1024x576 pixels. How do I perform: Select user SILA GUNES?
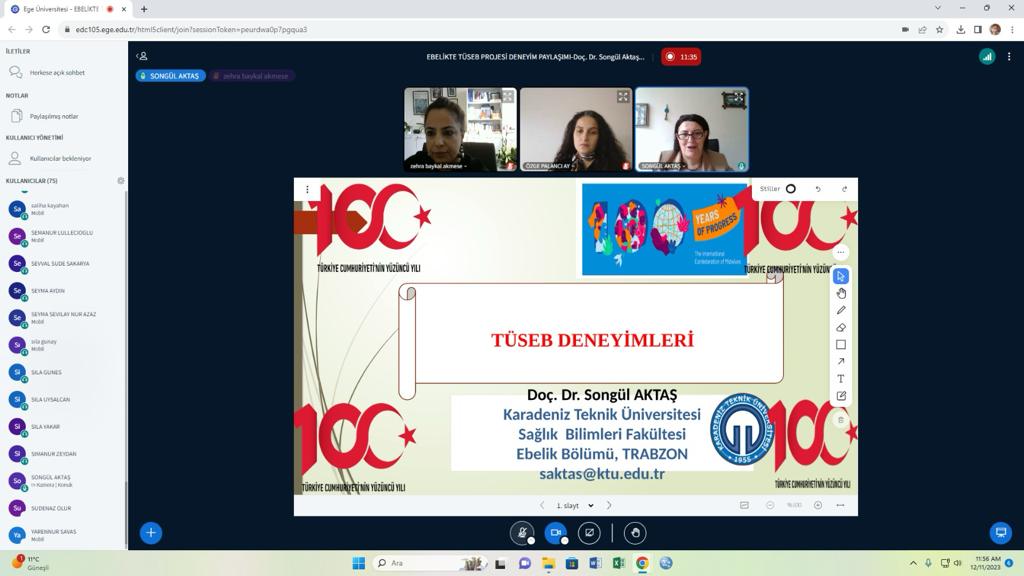46,372
